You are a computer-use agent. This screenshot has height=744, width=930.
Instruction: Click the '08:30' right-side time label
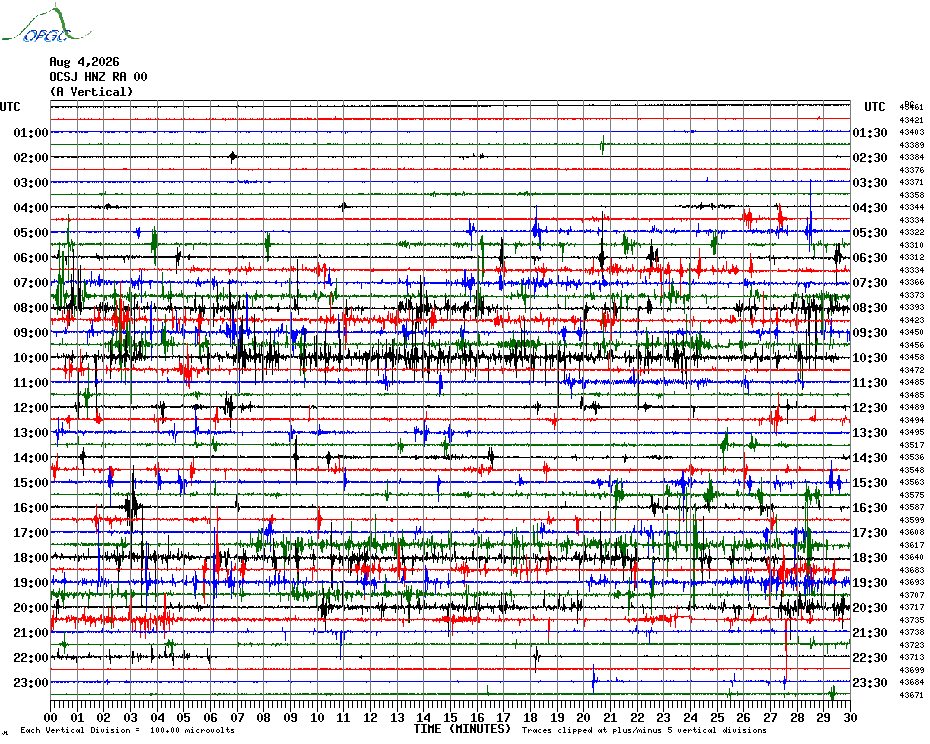(x=870, y=307)
